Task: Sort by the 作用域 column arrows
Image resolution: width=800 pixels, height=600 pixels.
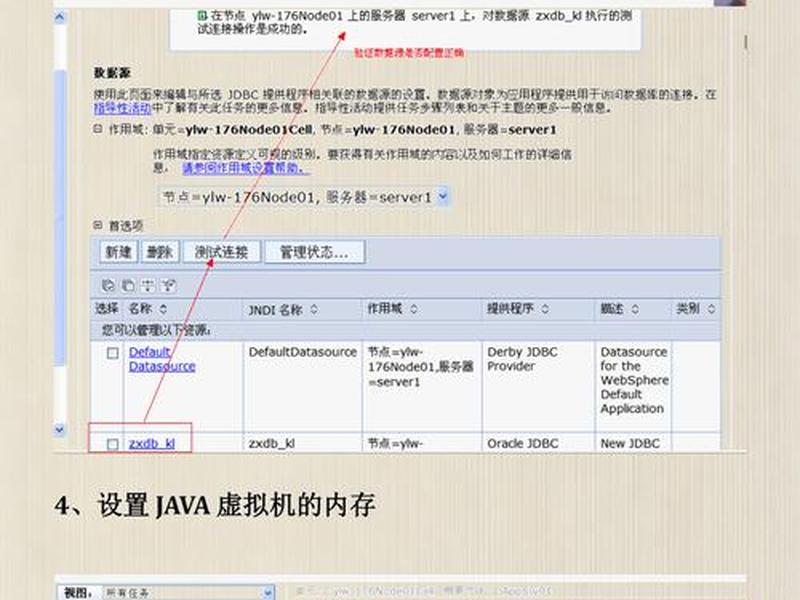Action: [x=413, y=309]
